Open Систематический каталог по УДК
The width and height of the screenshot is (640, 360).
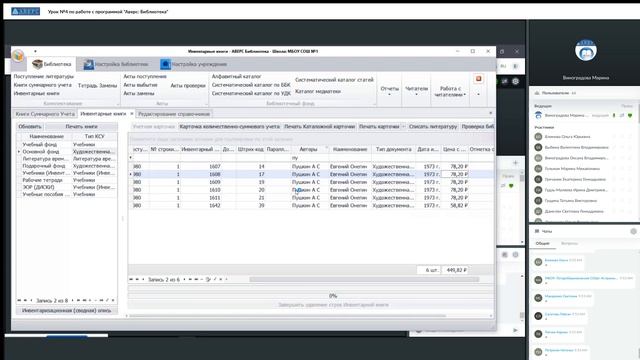[x=251, y=93]
